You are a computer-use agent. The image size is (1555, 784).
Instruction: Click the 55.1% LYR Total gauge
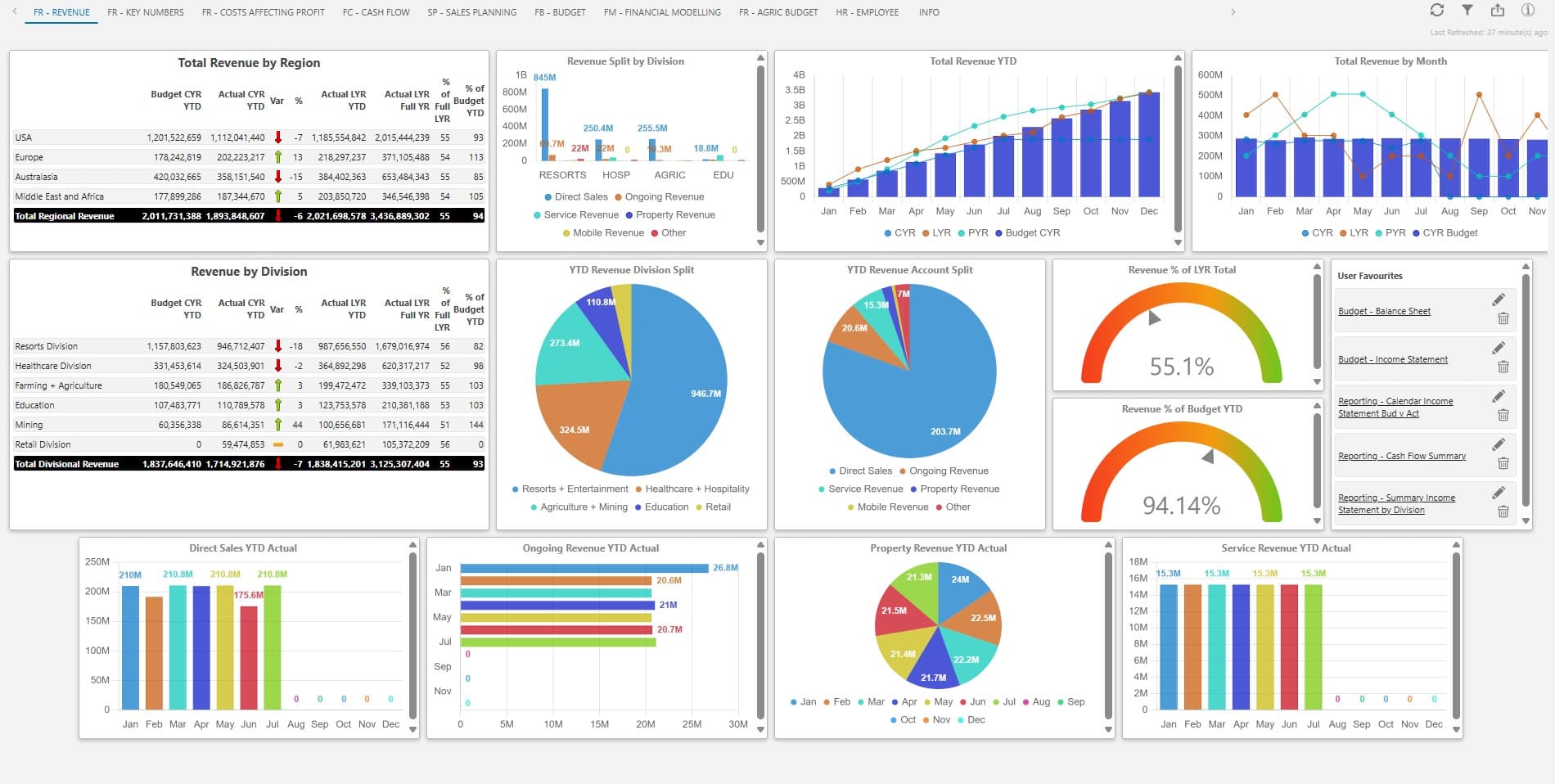point(1182,333)
